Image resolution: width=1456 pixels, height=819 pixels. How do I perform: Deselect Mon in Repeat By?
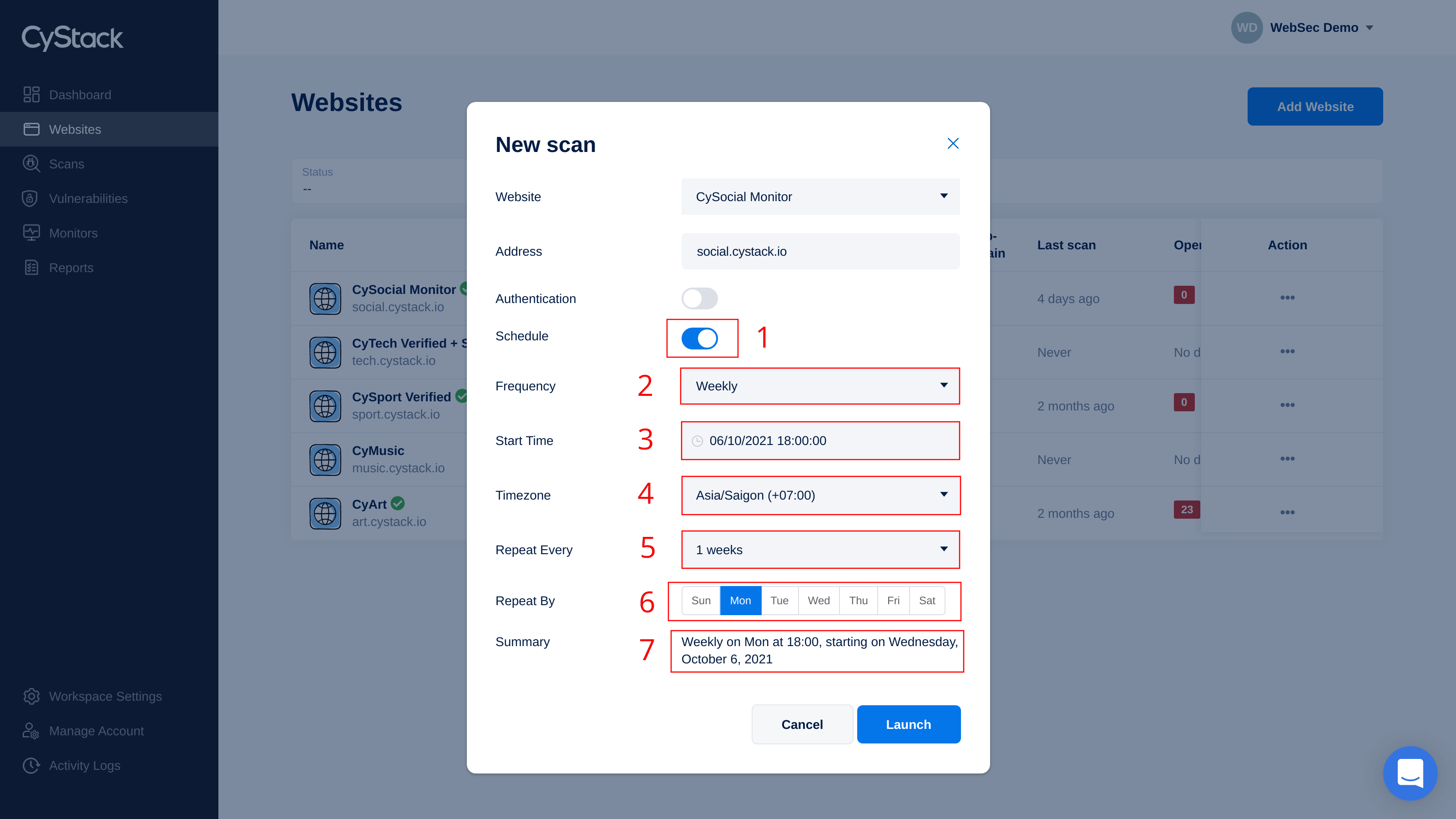[740, 600]
